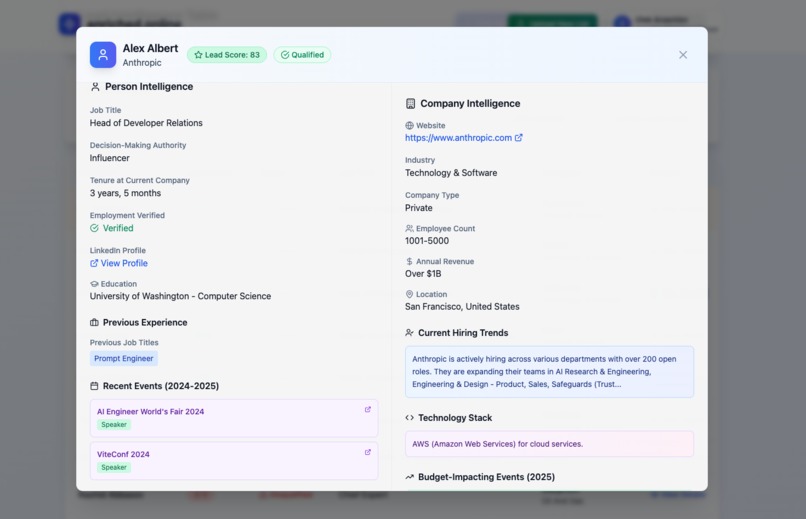
Task: Open the ViteConf 2024 event
Action: pos(123,454)
